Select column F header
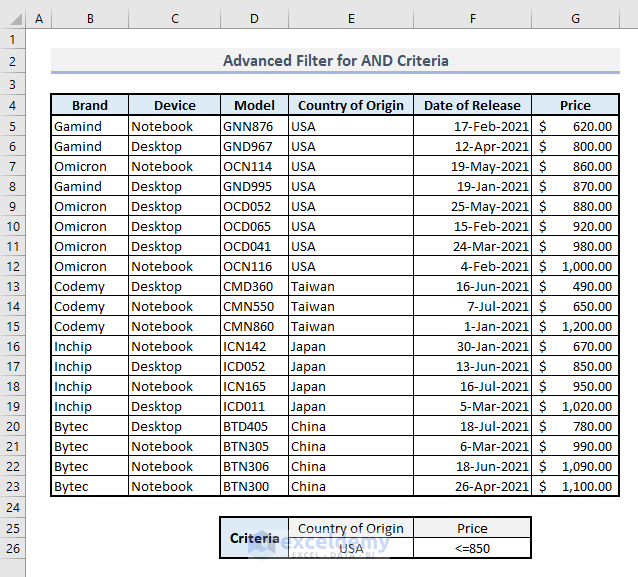The height and width of the screenshot is (577, 638). point(472,19)
